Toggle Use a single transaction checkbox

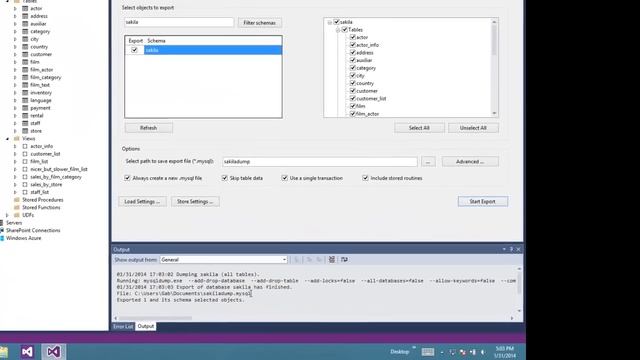(284, 178)
